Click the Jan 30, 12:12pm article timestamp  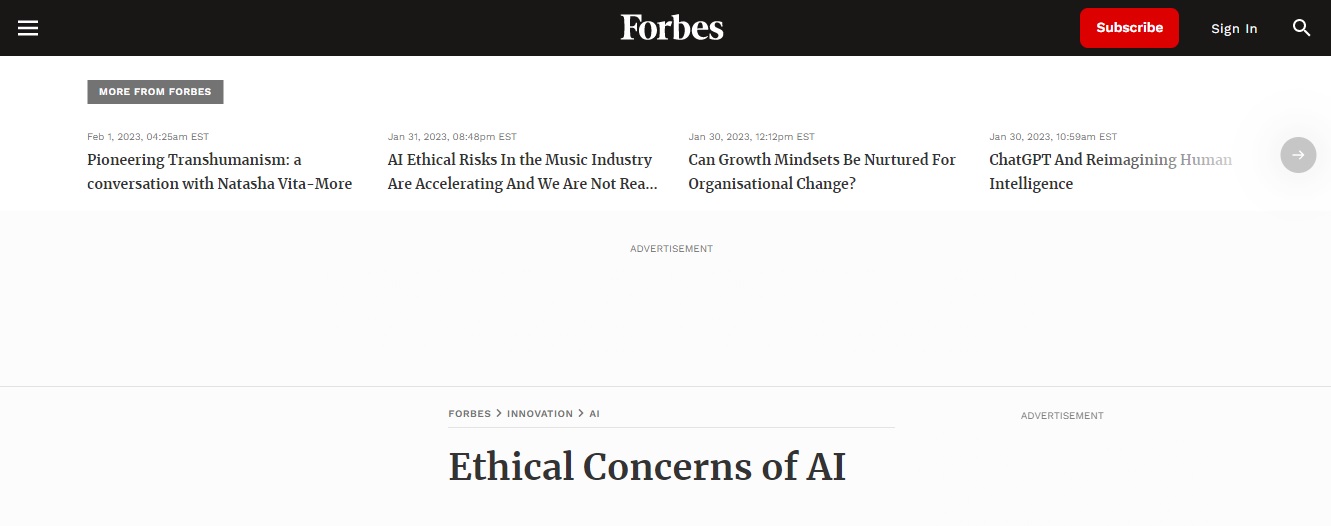point(751,137)
